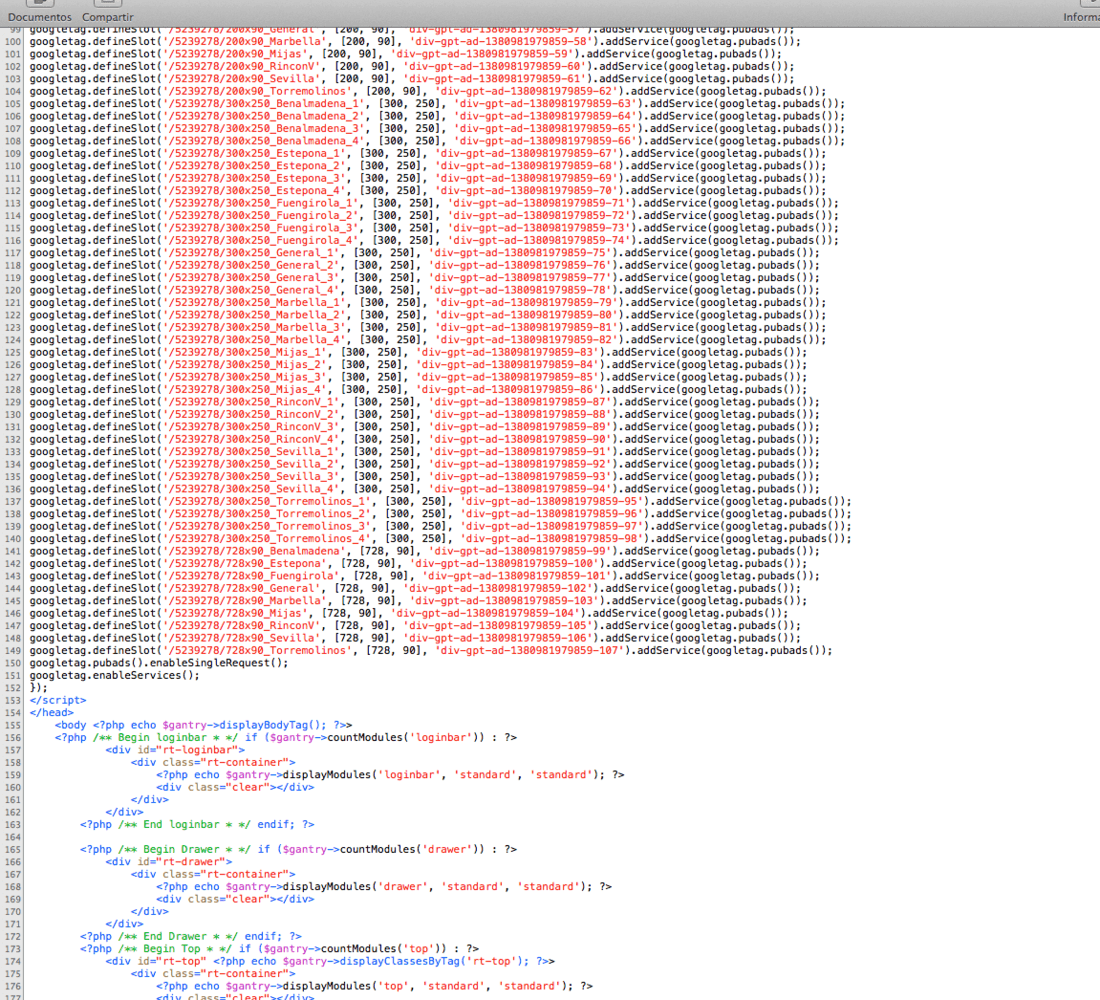Image resolution: width=1100 pixels, height=1000 pixels.
Task: Click line number 112 in the gutter
Action: tap(13, 191)
